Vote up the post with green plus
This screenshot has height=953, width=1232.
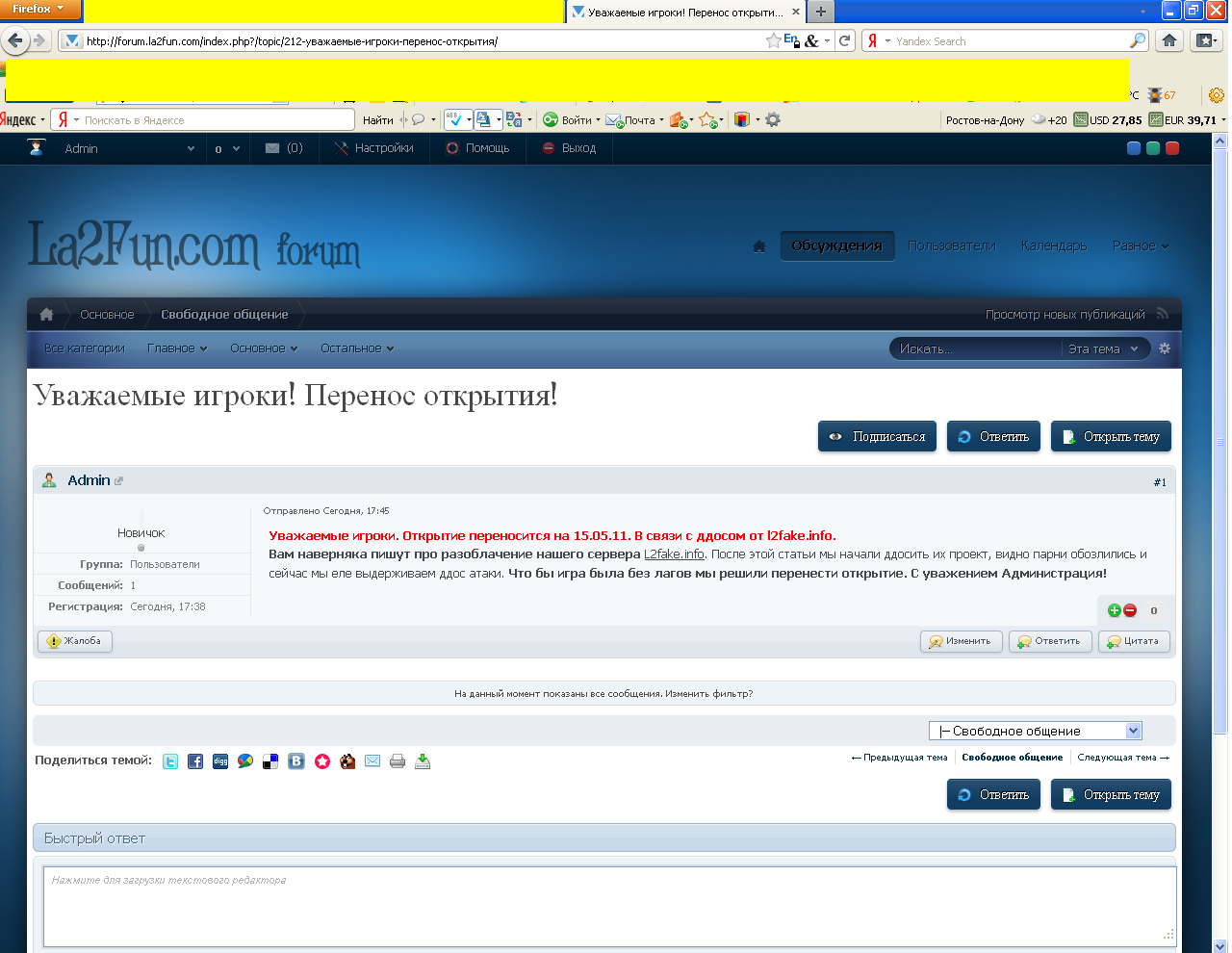tap(1115, 610)
